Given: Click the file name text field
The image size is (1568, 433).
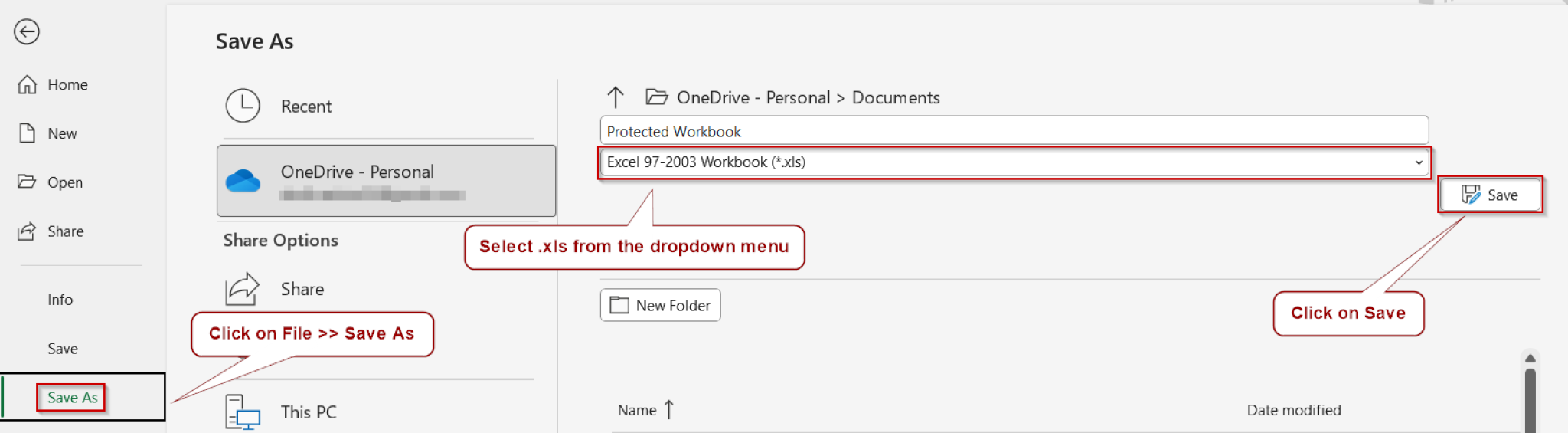Looking at the screenshot, I should (x=1013, y=132).
